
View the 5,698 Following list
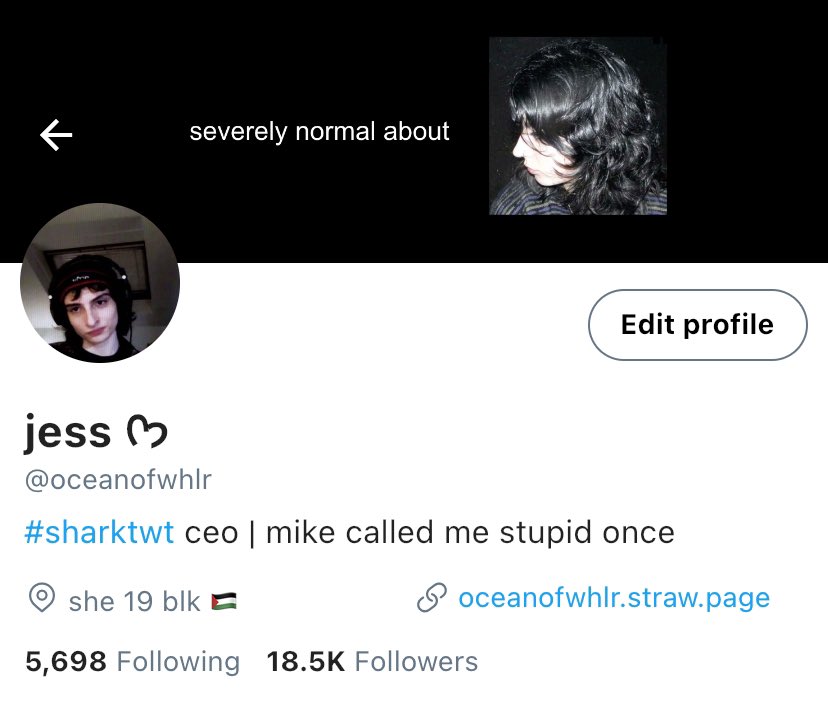point(133,661)
